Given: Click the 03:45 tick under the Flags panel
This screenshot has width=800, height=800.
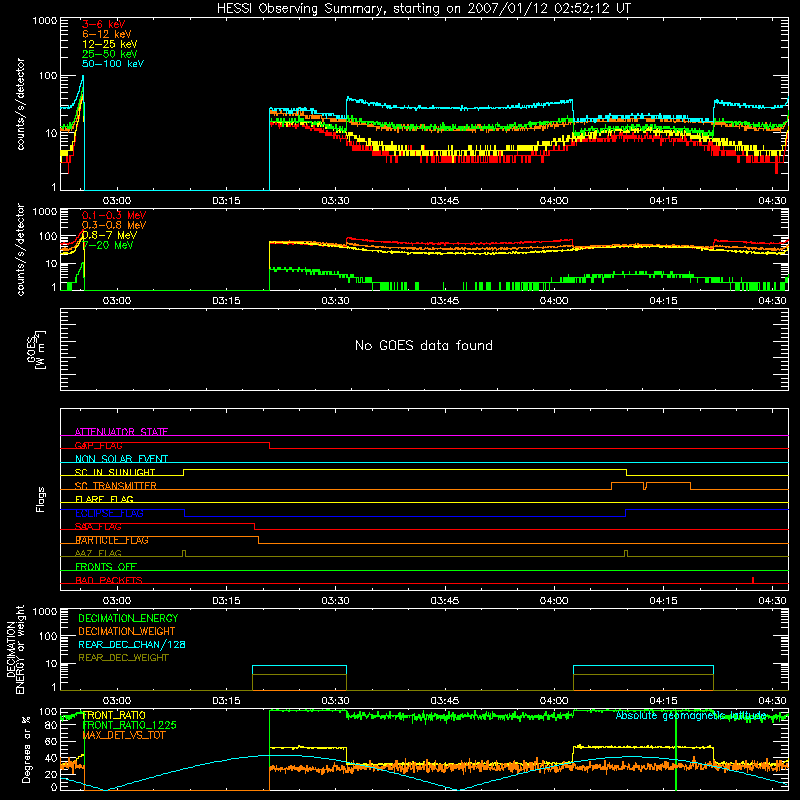Looking at the screenshot, I should (x=444, y=601).
